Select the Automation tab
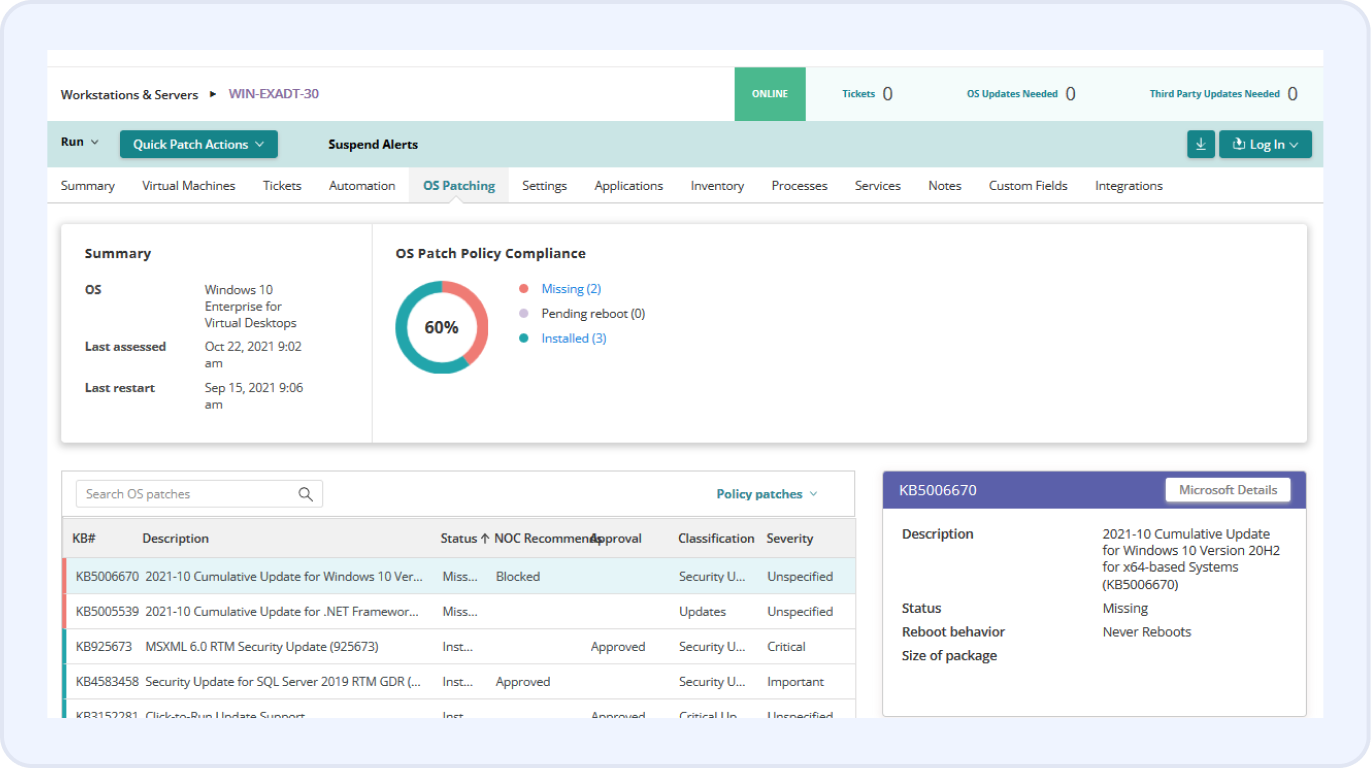This screenshot has height=768, width=1371. pyautogui.click(x=362, y=186)
